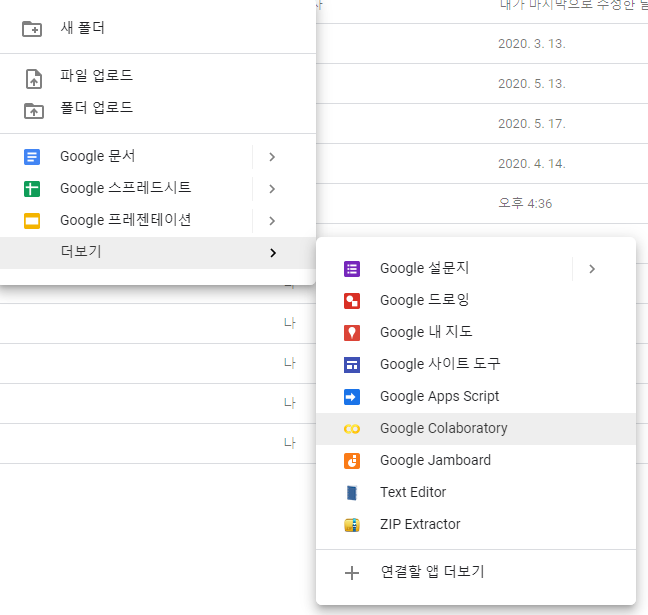Select 폴더 업로드 menu entry
The width and height of the screenshot is (648, 615).
pos(158,108)
